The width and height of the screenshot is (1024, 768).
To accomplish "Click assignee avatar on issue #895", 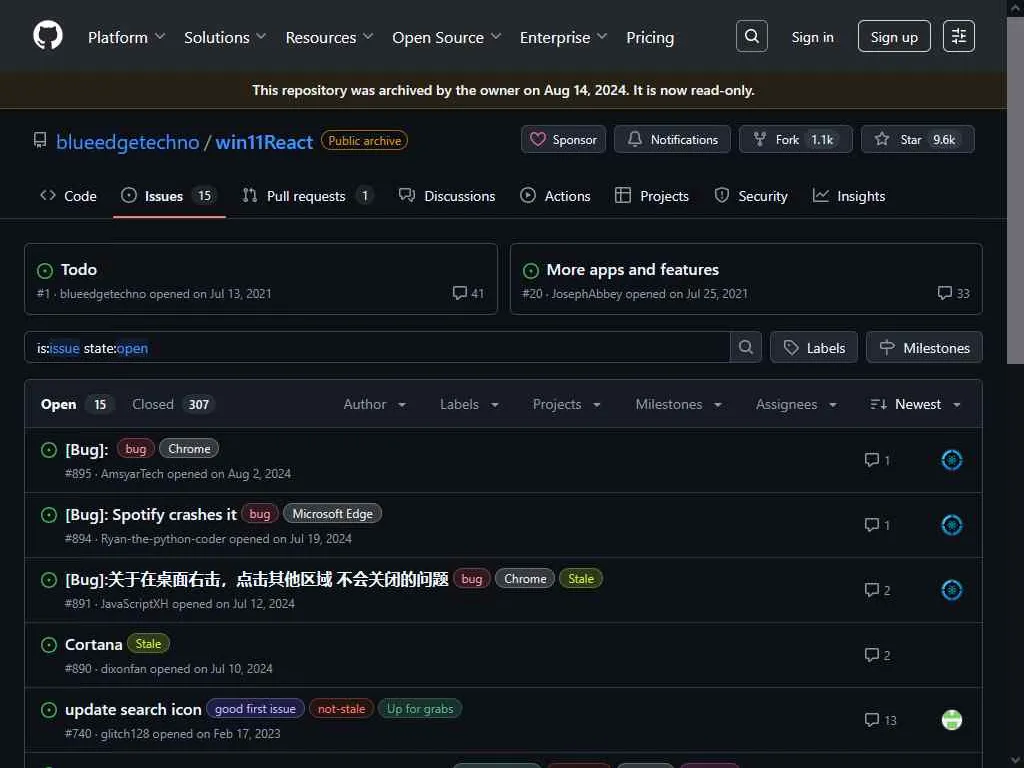I will pyautogui.click(x=952, y=460).
